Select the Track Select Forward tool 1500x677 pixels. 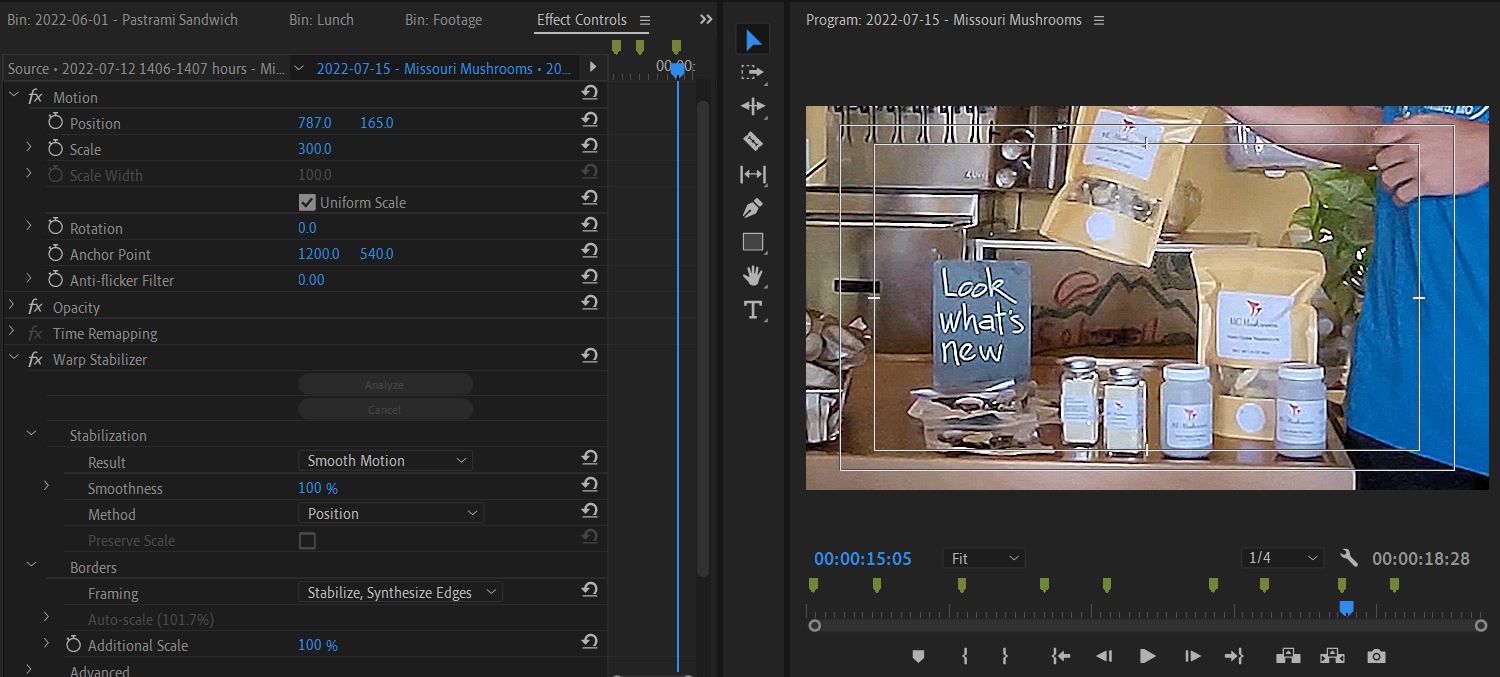753,73
